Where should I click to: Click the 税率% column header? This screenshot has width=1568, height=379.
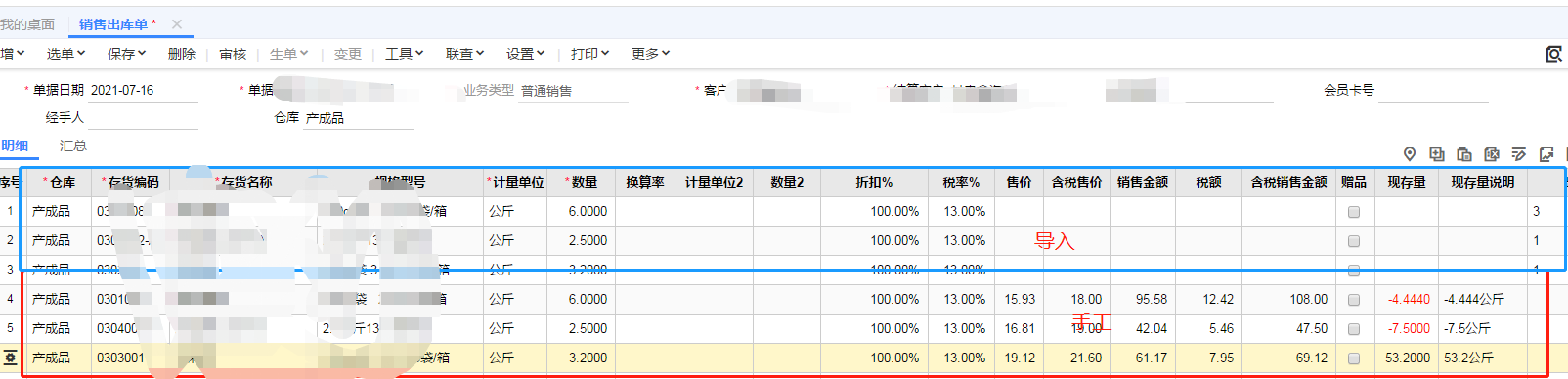(x=961, y=182)
